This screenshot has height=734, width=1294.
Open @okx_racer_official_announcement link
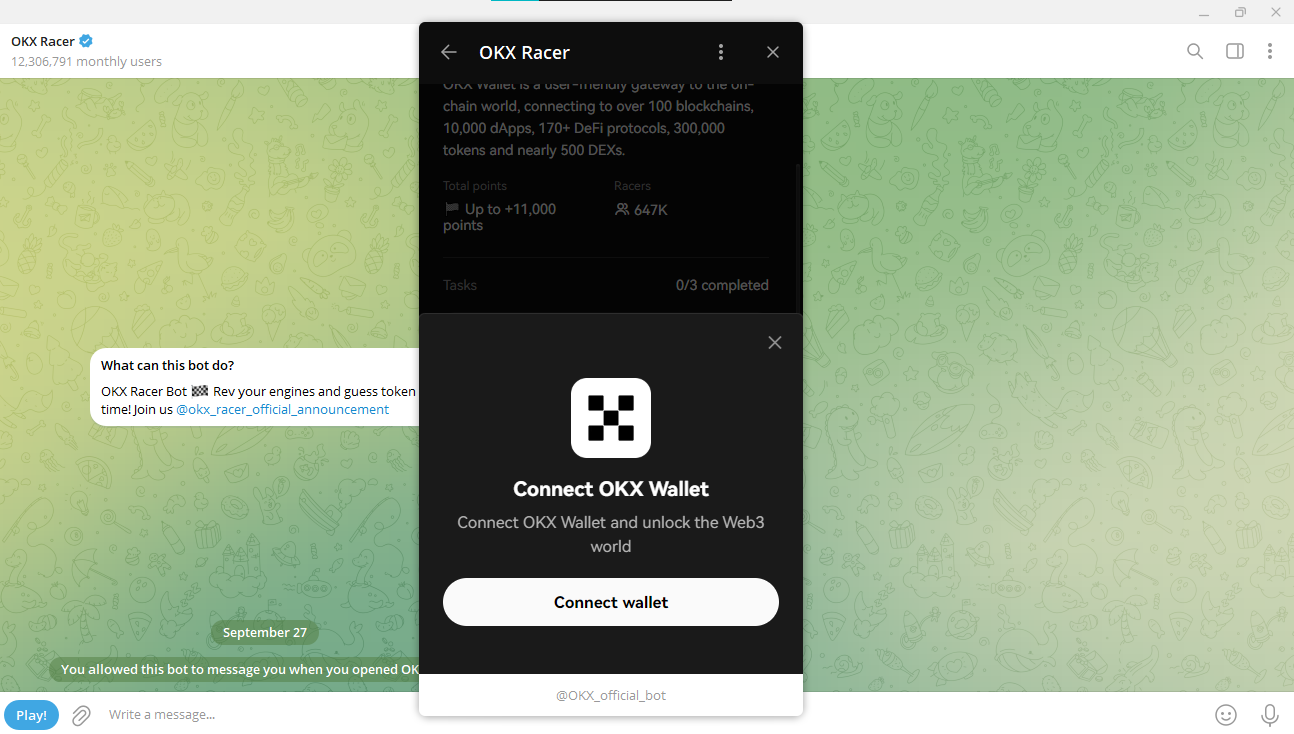tap(283, 410)
